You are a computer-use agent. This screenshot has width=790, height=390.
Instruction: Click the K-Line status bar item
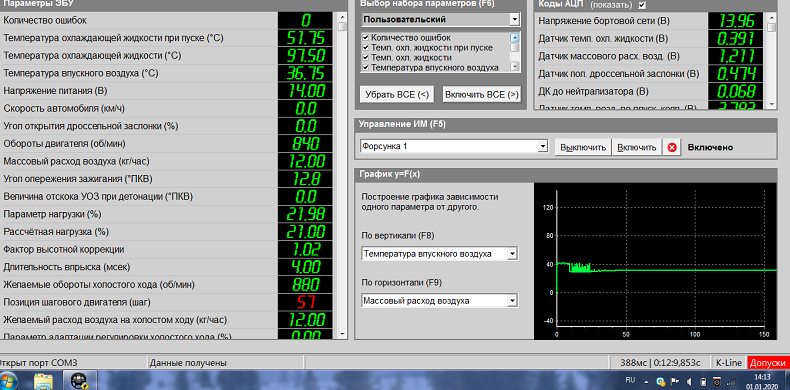(x=729, y=362)
